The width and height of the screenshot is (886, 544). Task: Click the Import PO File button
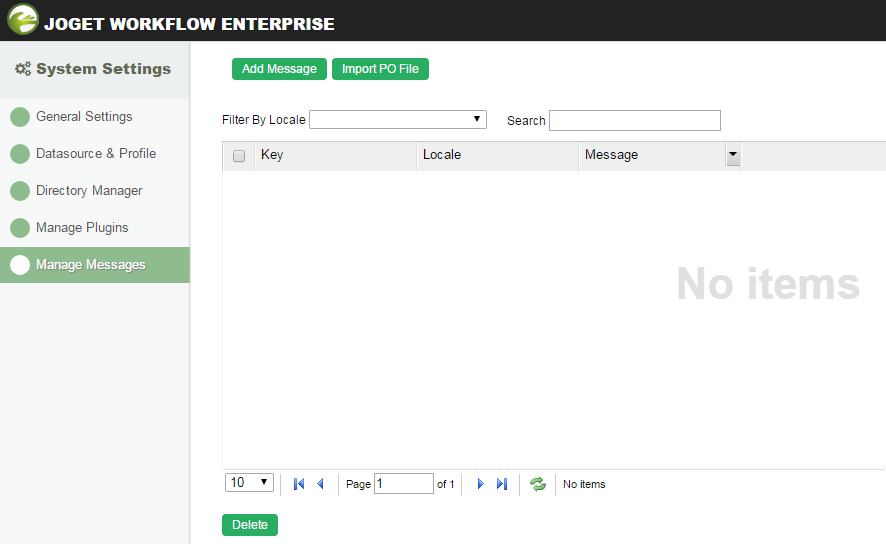380,69
